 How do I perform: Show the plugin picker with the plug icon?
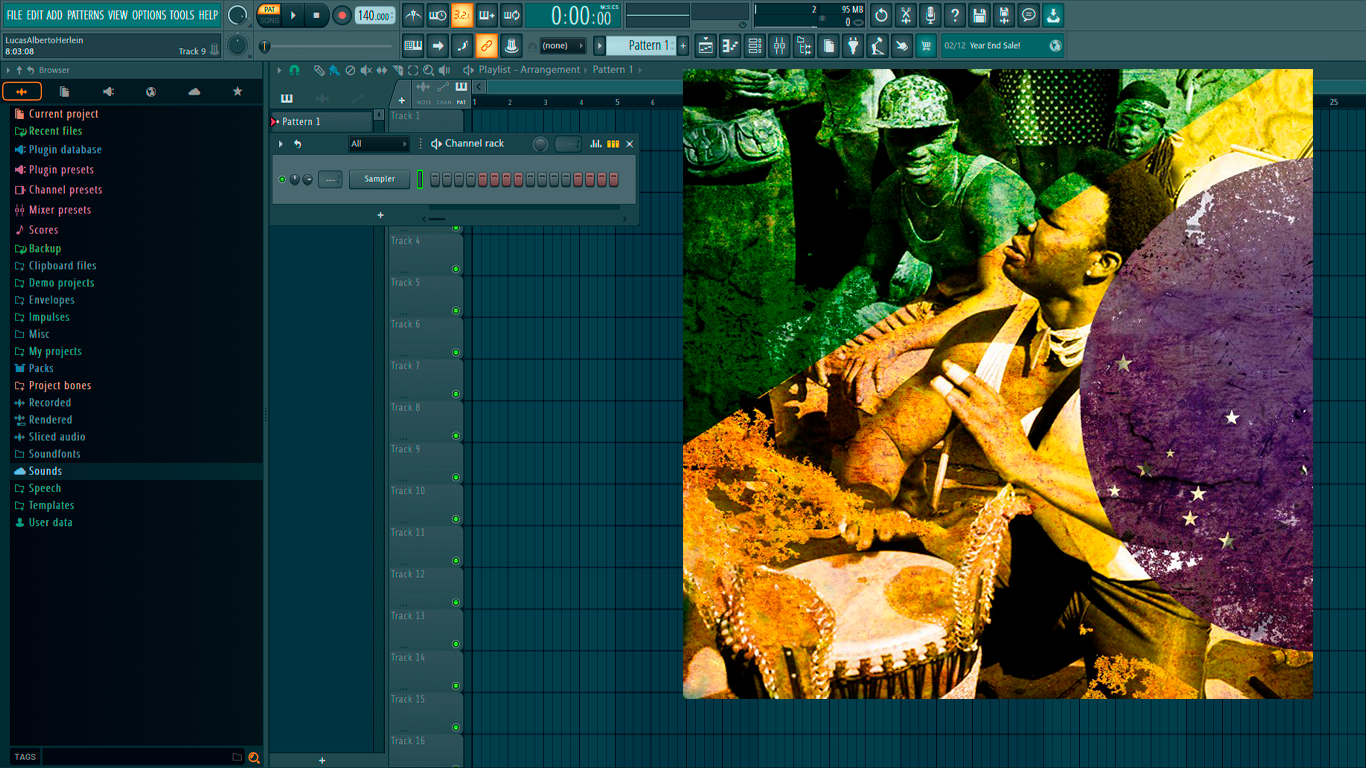(x=853, y=45)
